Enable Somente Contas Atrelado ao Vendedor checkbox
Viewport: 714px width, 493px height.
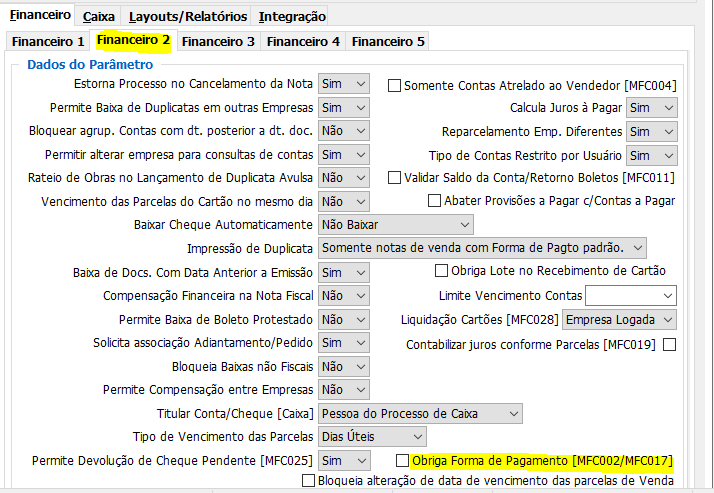click(394, 86)
